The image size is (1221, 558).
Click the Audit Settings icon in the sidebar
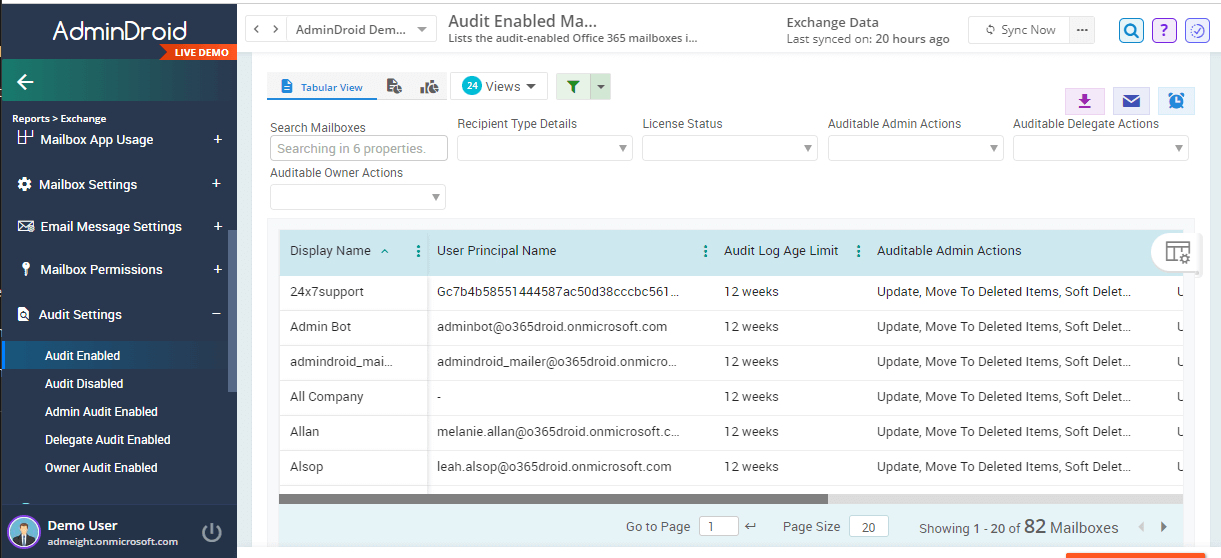click(x=25, y=315)
